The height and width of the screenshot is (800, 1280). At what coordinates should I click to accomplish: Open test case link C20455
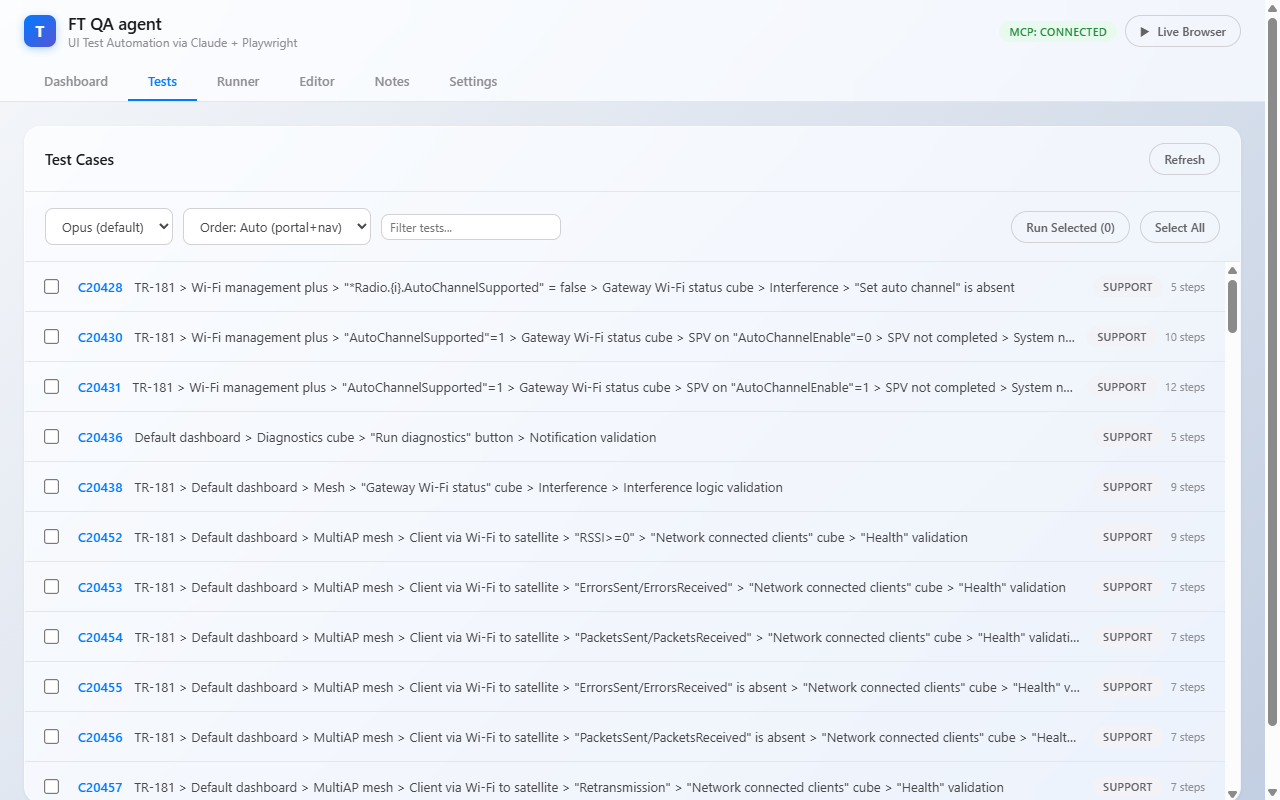[100, 687]
